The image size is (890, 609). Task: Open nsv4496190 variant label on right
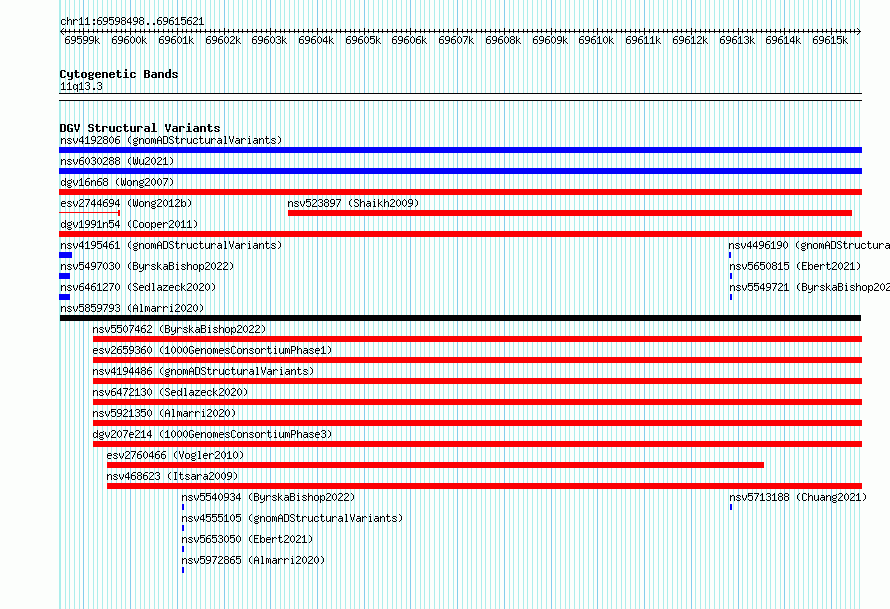(x=809, y=245)
